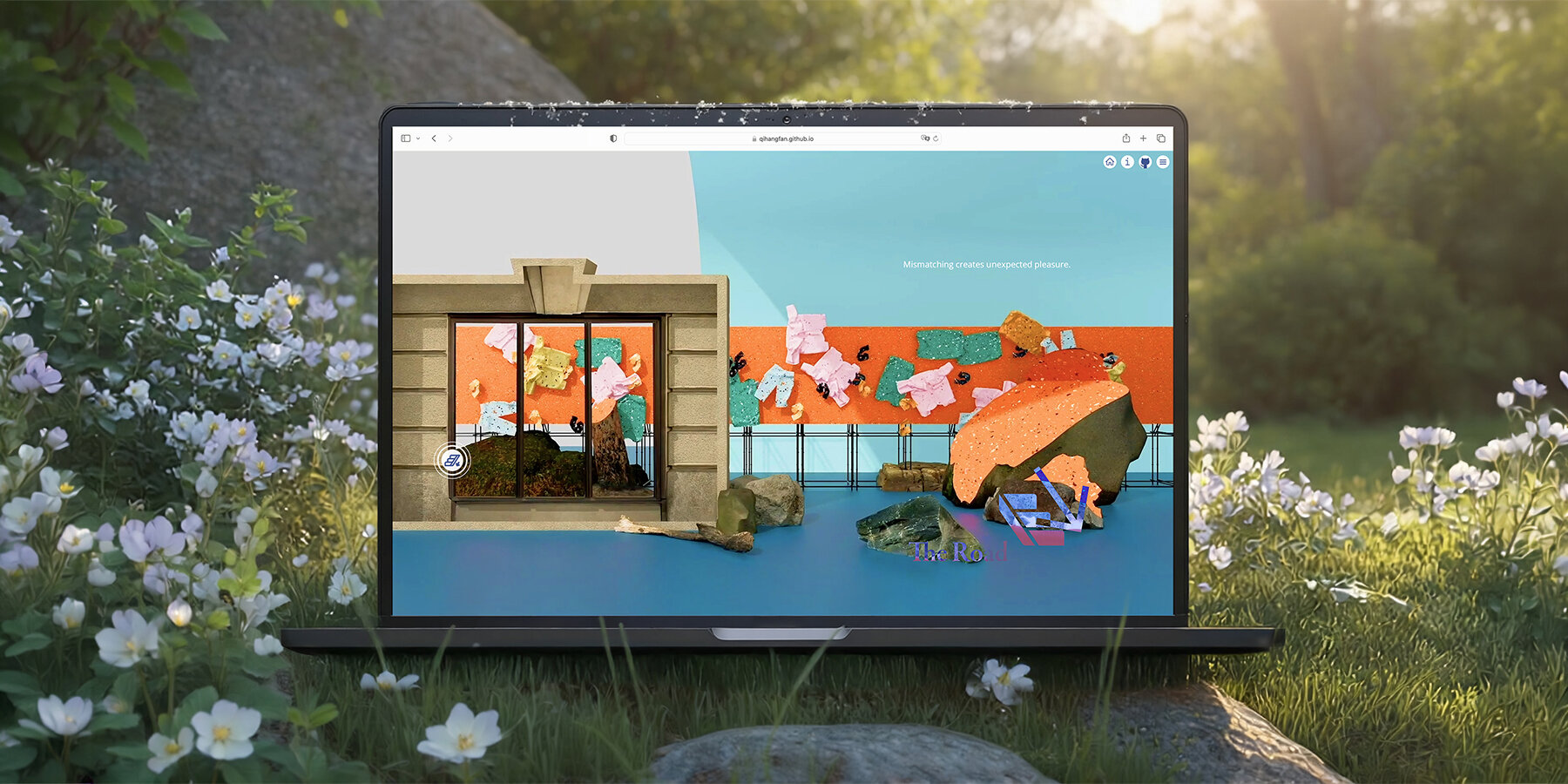Viewport: 1568px width, 784px height.
Task: Expand the chevron next to the sidebar button
Action: click(x=419, y=138)
